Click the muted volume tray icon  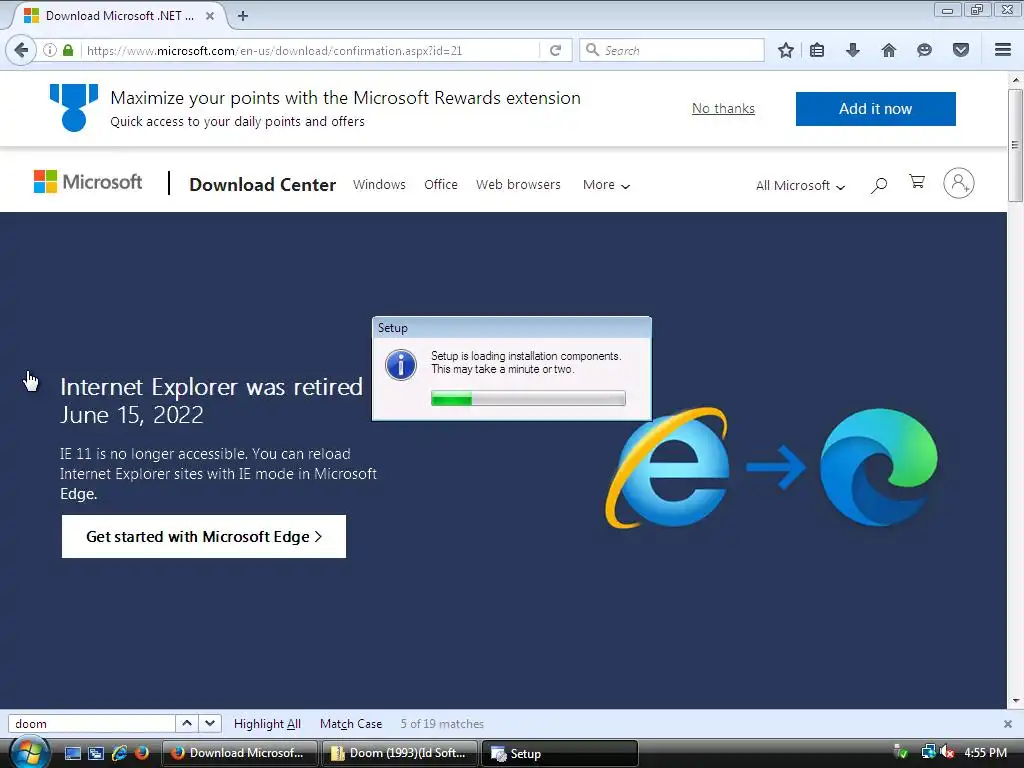tap(947, 752)
